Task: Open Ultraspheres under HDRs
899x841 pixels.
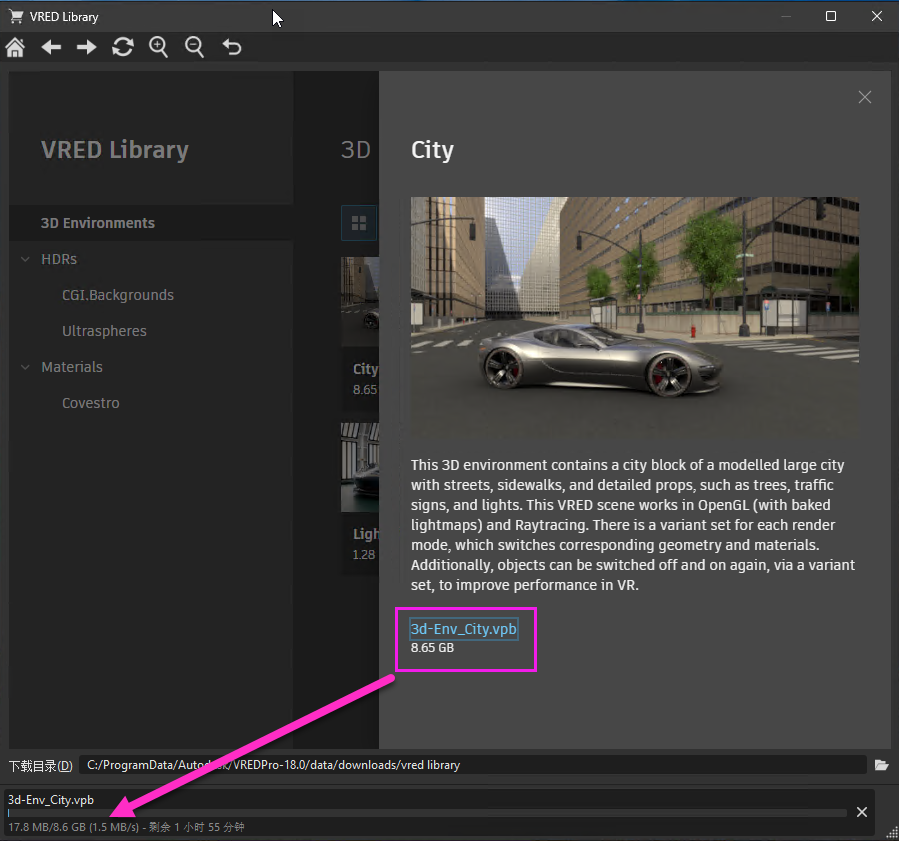Action: pos(104,331)
